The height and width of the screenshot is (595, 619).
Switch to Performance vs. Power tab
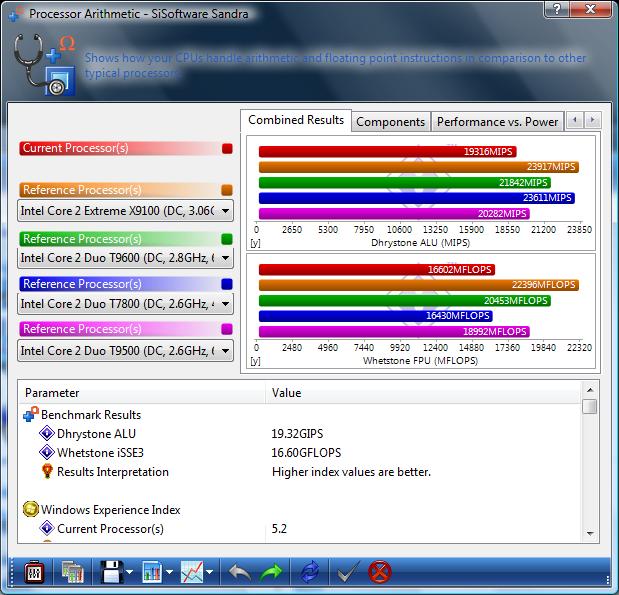pyautogui.click(x=497, y=122)
